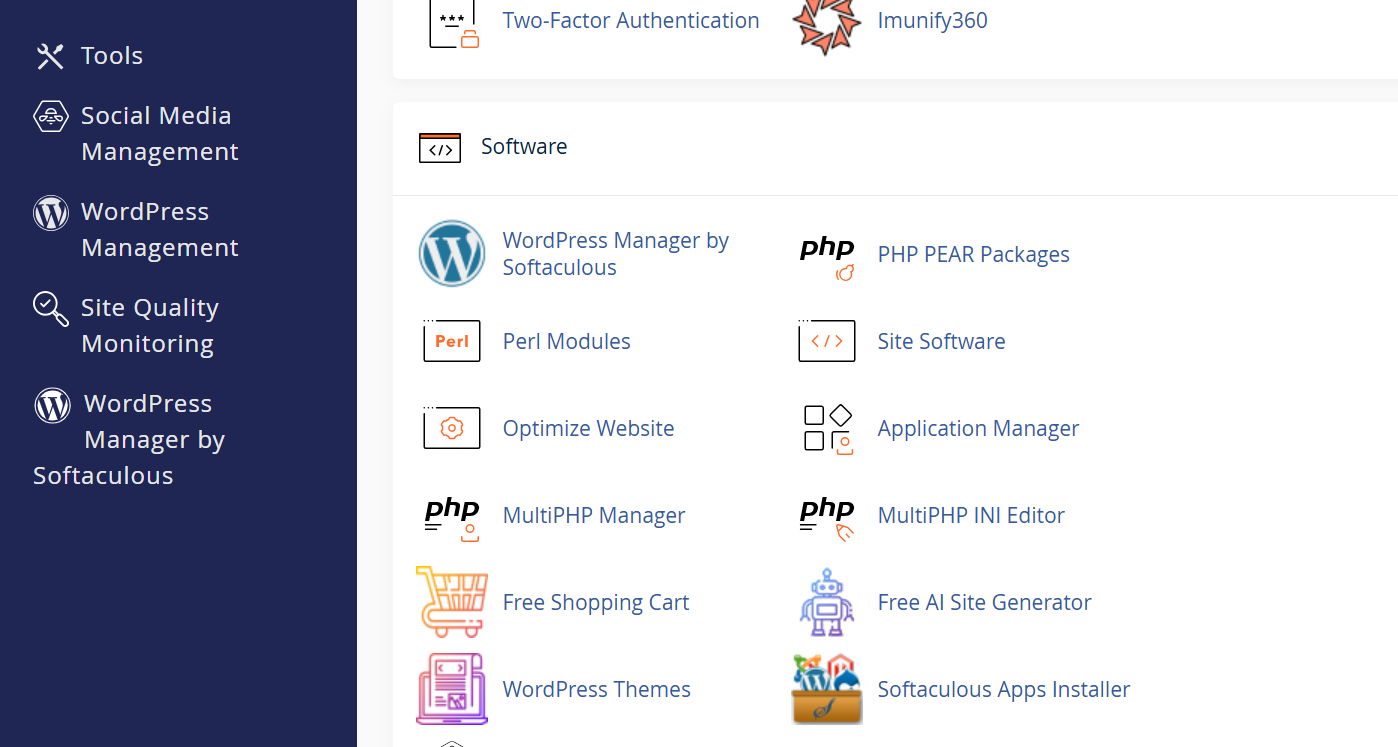Viewport: 1398px width, 747px height.
Task: Click sidebar WordPress Manager by Softaculous icon
Action: click(x=52, y=404)
